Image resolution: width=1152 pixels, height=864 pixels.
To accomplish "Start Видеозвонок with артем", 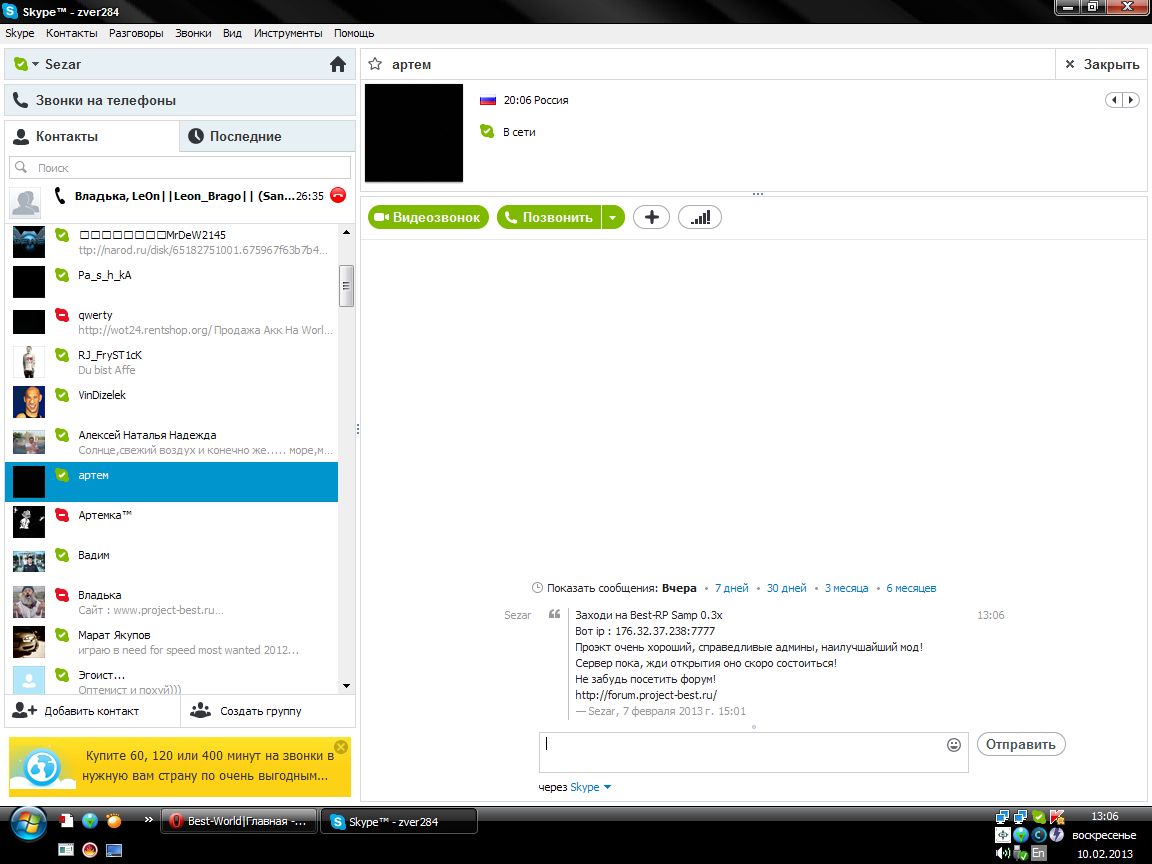I will click(x=428, y=217).
